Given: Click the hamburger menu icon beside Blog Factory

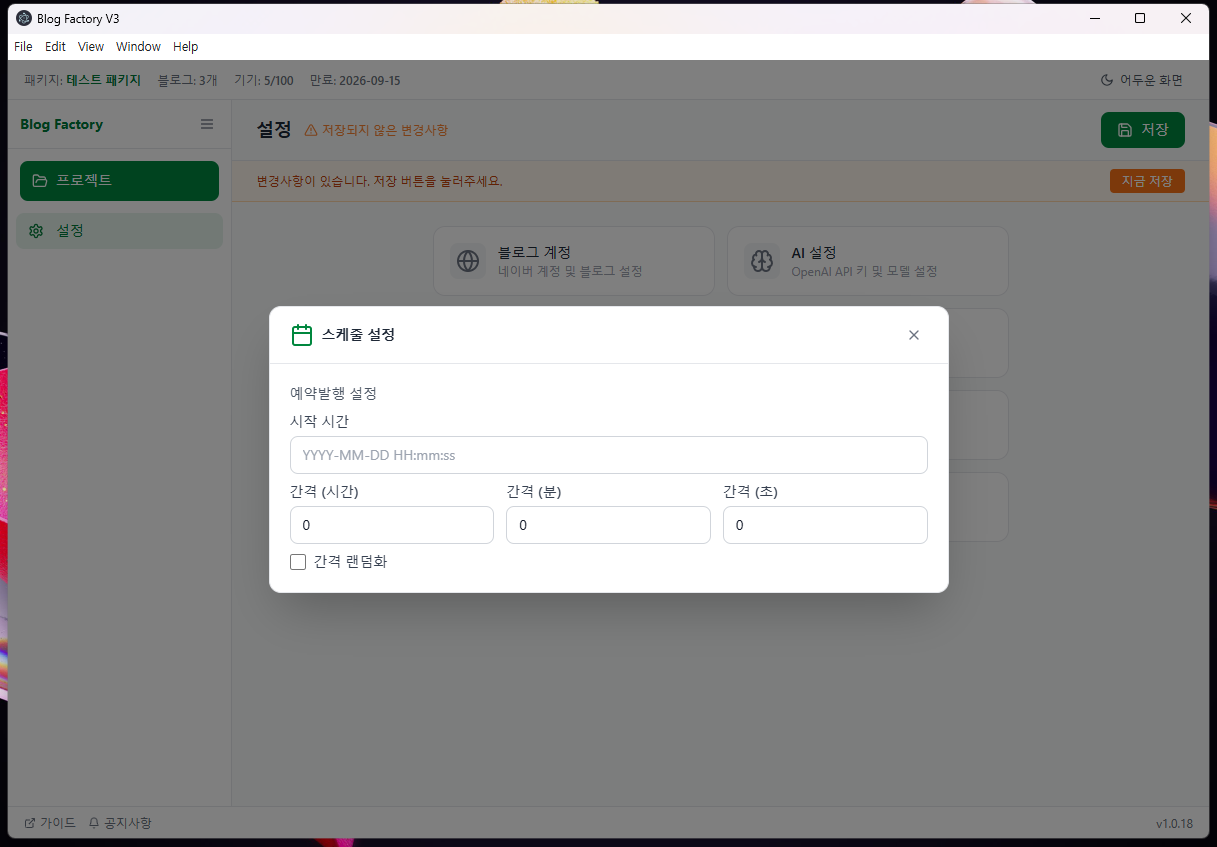Looking at the screenshot, I should [207, 124].
